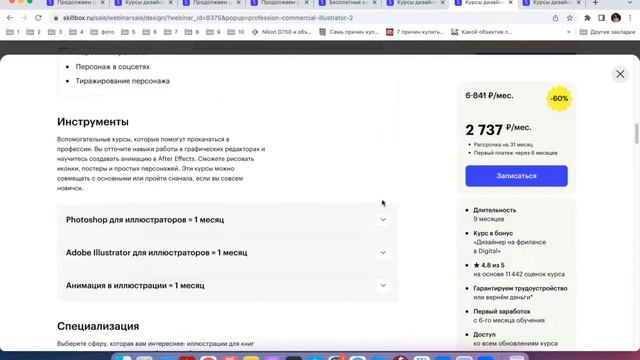Expand Анимация в иллюстрации chevron

383,285
